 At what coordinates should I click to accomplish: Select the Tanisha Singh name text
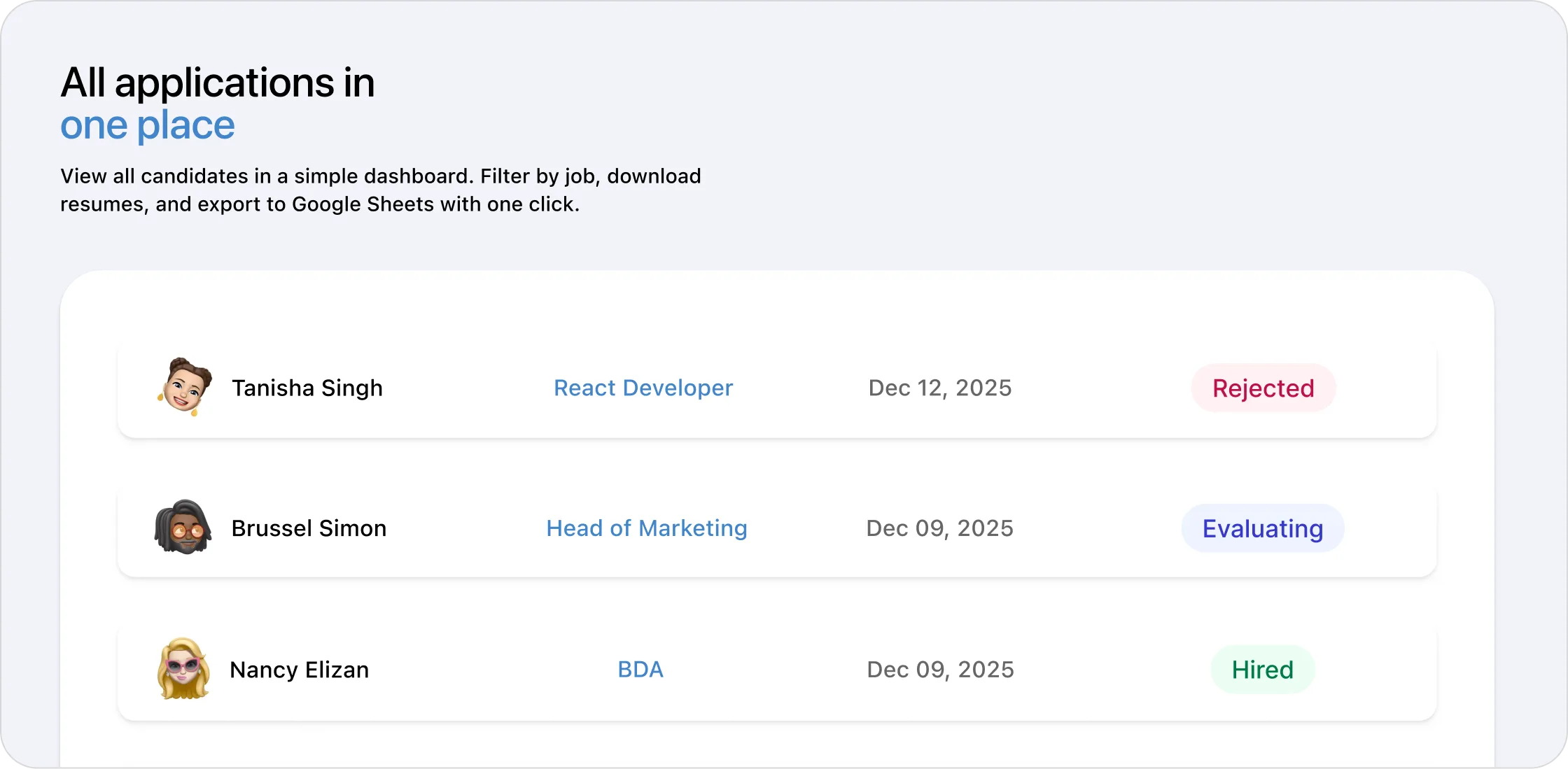(307, 388)
